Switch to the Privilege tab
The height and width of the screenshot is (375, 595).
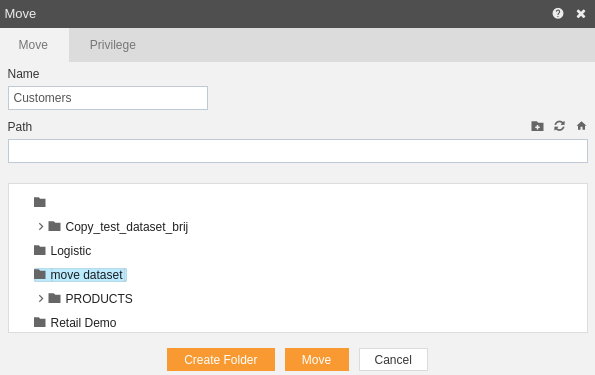pos(113,45)
